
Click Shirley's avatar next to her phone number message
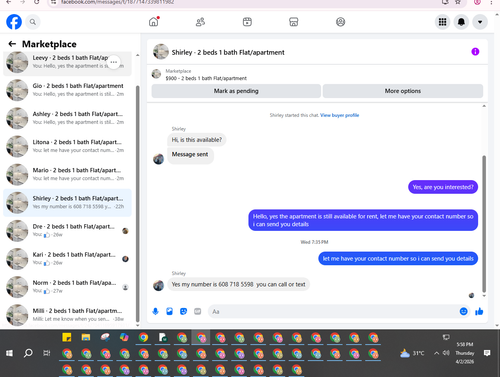158,285
